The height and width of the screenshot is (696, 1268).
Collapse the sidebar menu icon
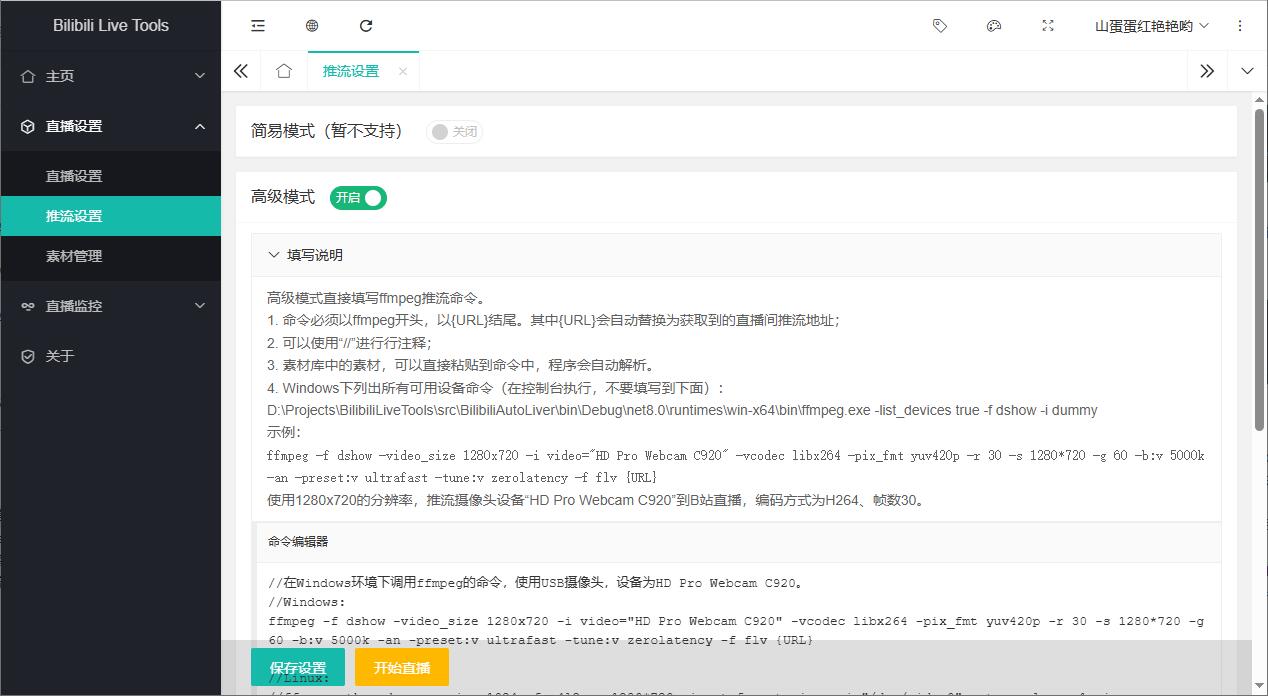[258, 26]
